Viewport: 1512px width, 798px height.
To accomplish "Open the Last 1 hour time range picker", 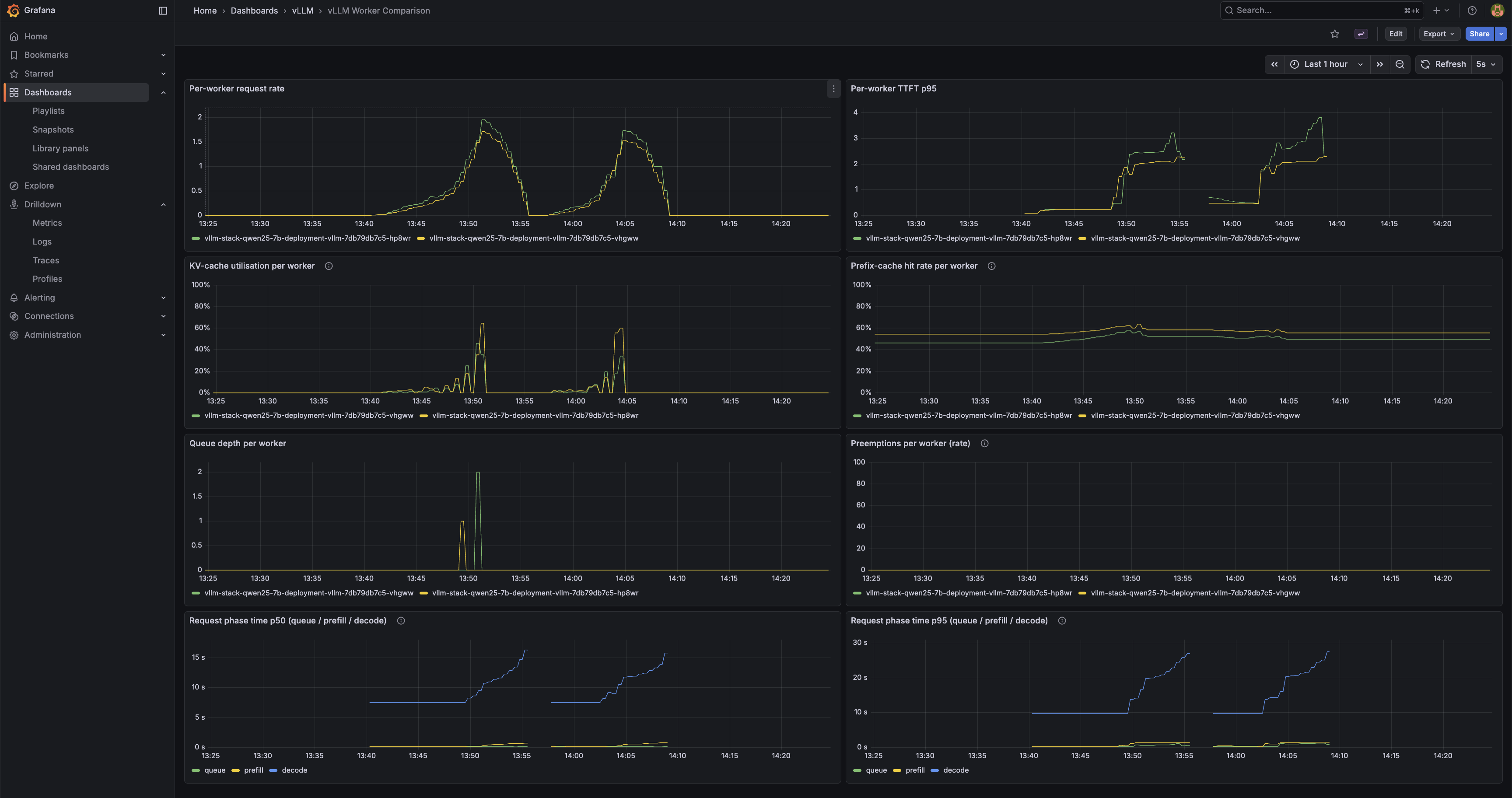I will (x=1326, y=64).
